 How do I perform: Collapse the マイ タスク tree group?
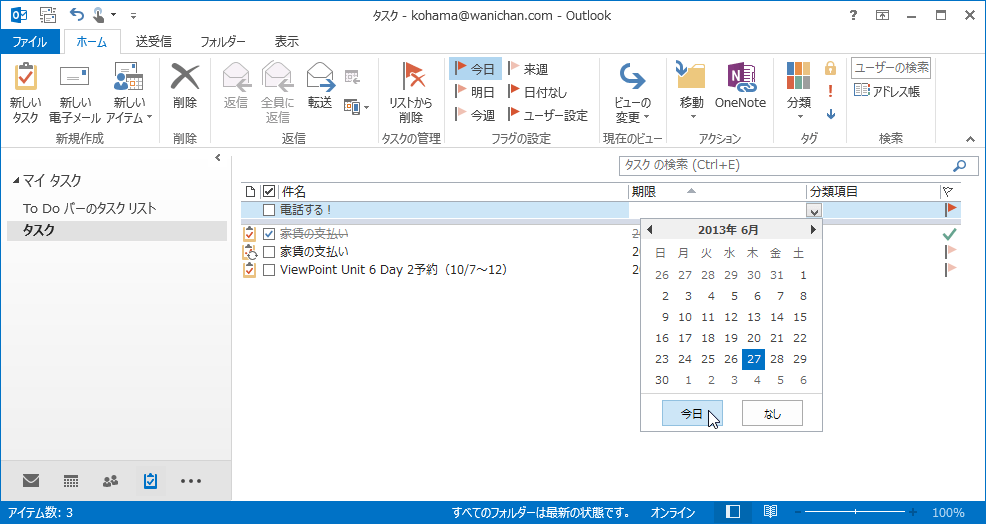coord(16,181)
